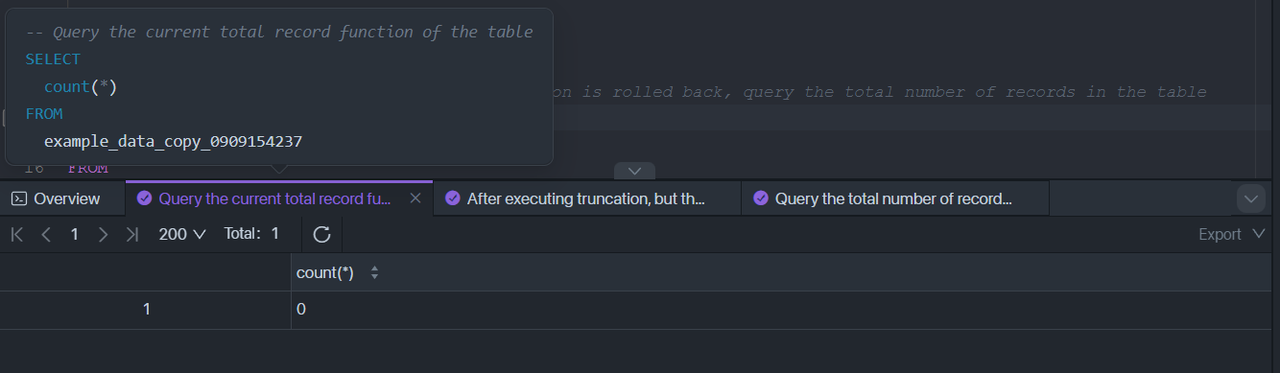Open the Export dropdown
Viewport: 1280px width, 373px height.
tap(1233, 234)
